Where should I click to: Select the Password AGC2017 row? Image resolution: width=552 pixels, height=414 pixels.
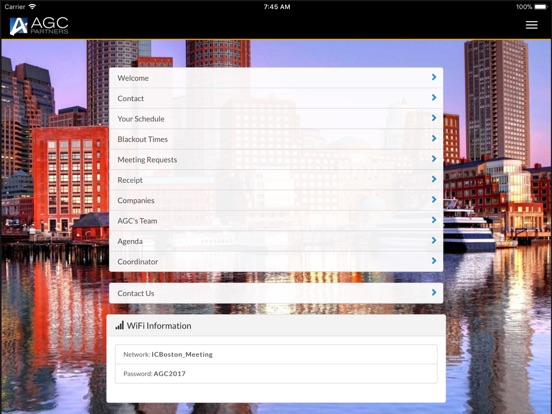(276, 374)
